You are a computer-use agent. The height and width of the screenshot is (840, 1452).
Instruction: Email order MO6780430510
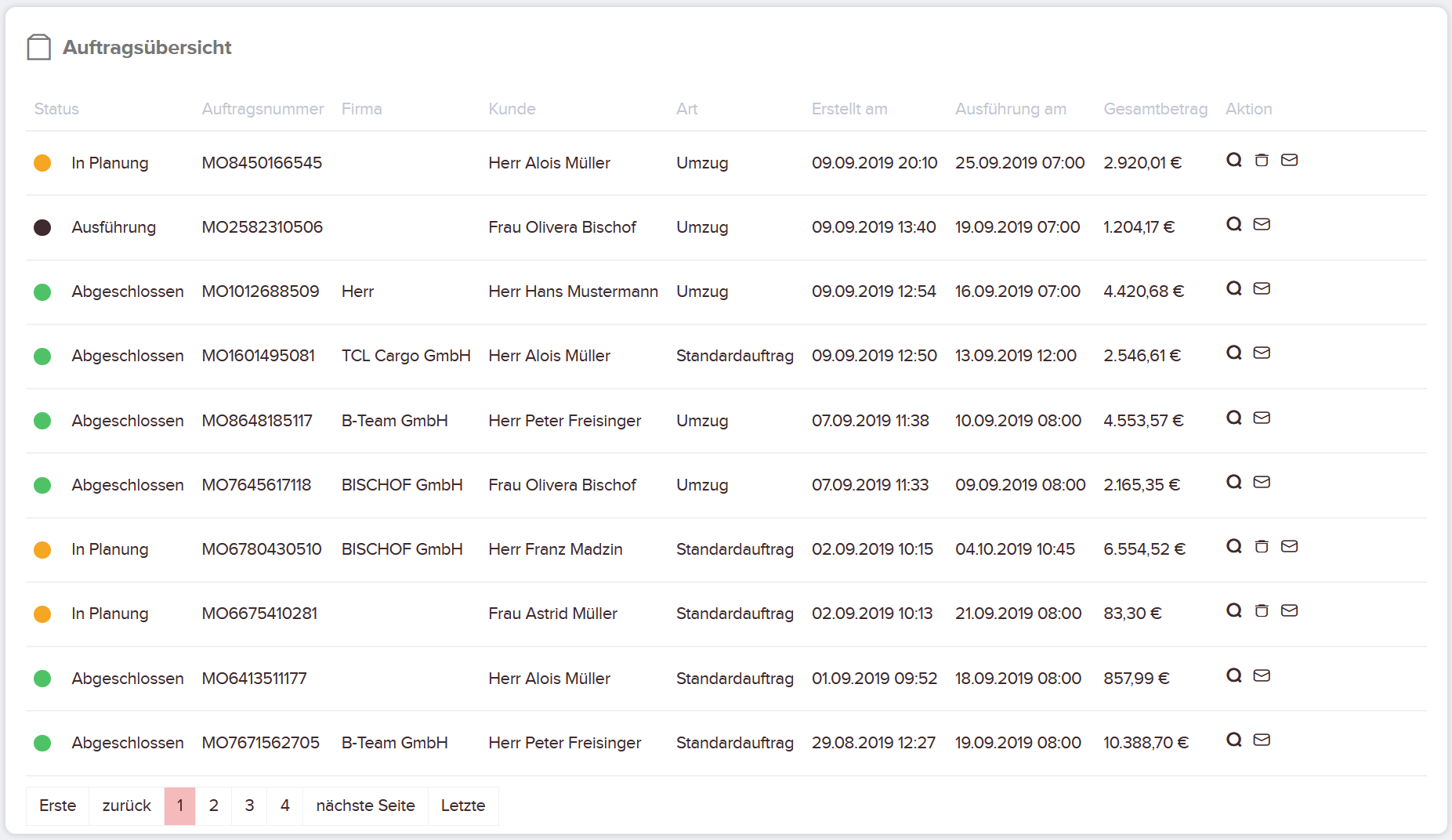[x=1289, y=546]
